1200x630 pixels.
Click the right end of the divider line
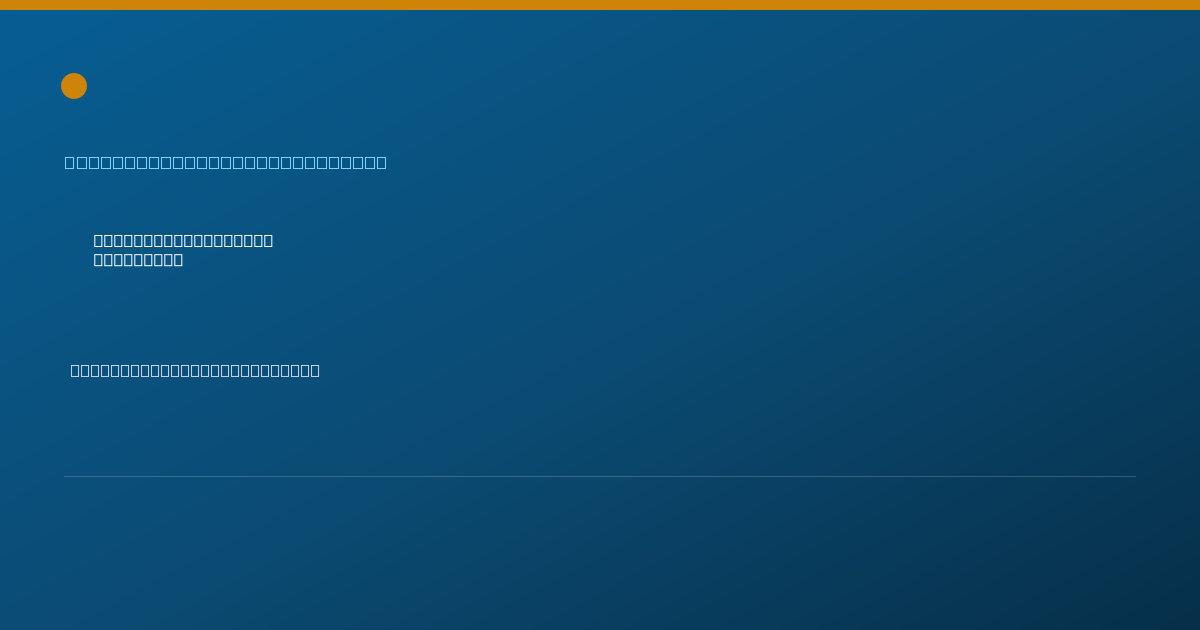click(1134, 476)
